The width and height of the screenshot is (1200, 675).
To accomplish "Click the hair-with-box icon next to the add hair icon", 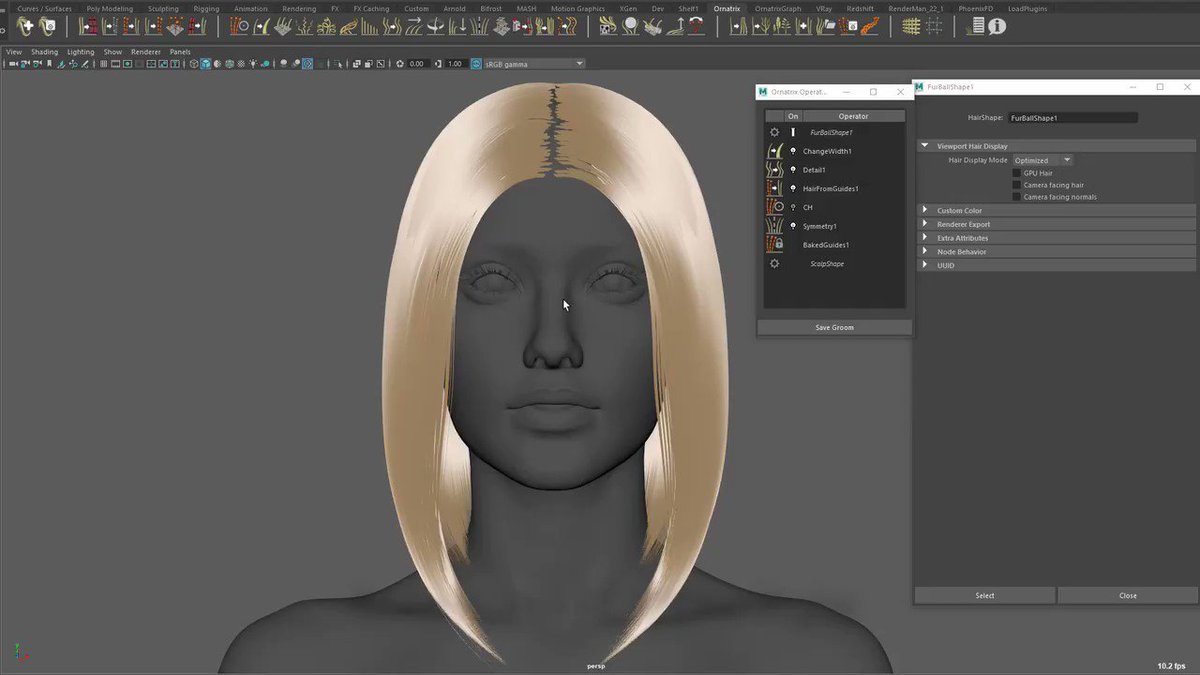I will (x=48, y=27).
